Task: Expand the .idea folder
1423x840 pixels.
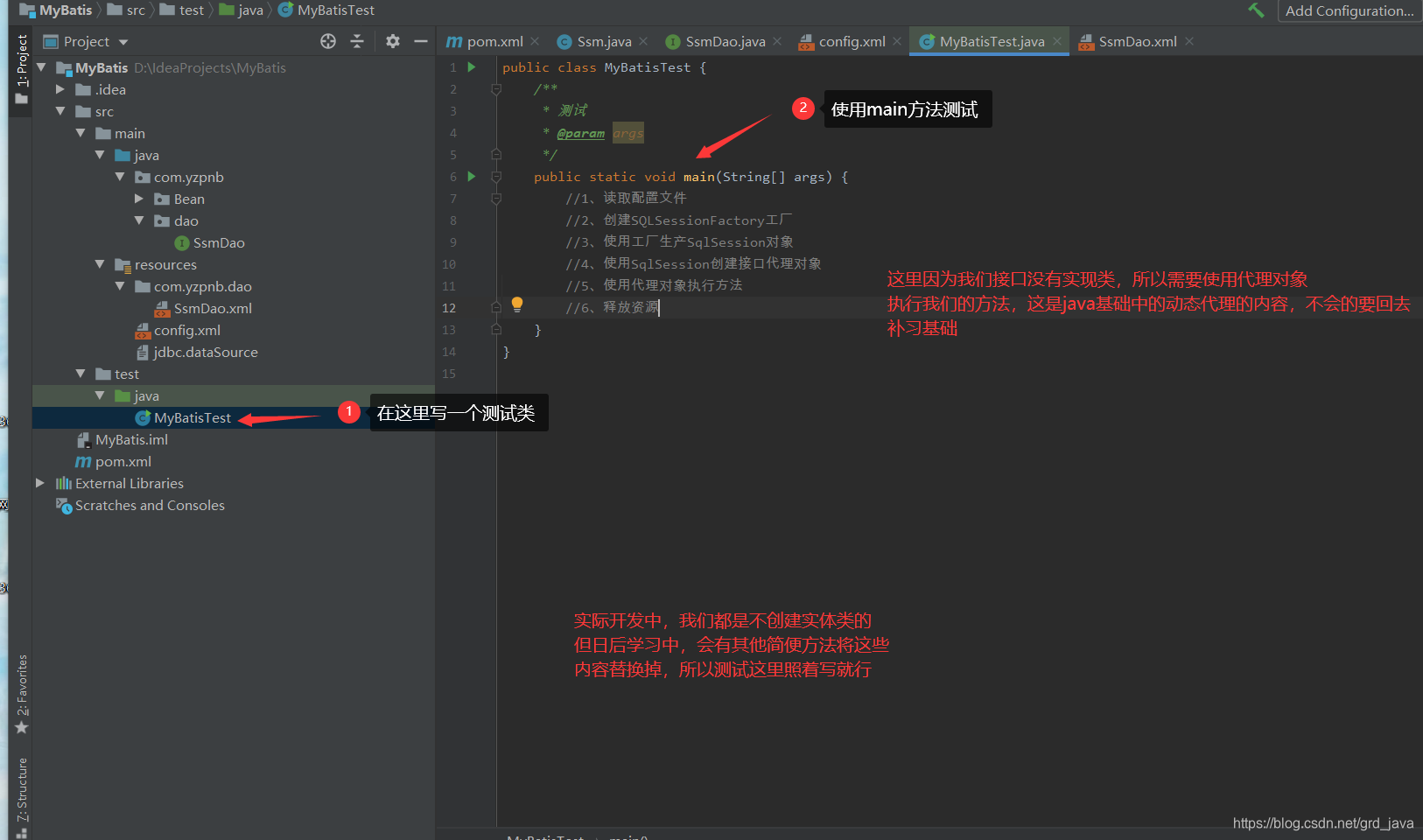Action: [60, 89]
